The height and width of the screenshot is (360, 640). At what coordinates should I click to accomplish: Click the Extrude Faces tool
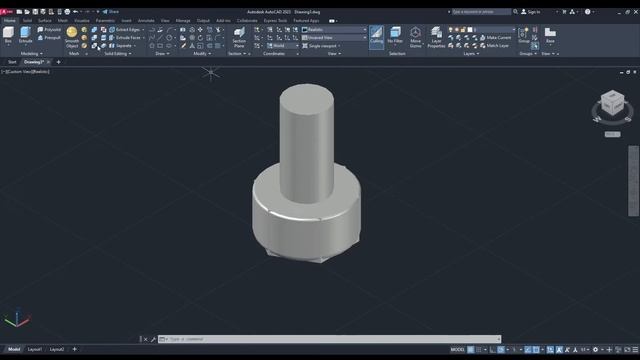(127, 38)
